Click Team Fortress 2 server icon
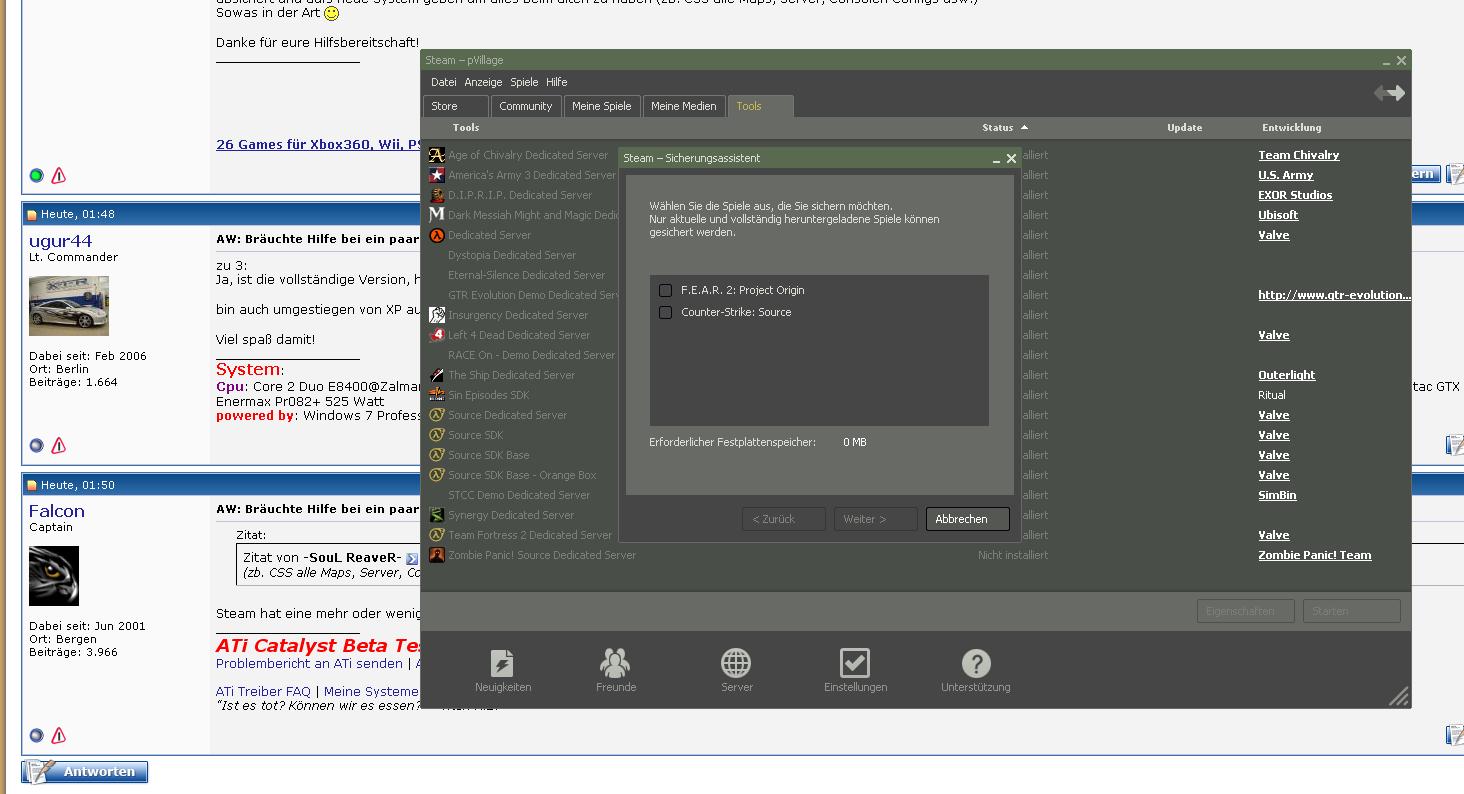The height and width of the screenshot is (794, 1464). tap(437, 535)
